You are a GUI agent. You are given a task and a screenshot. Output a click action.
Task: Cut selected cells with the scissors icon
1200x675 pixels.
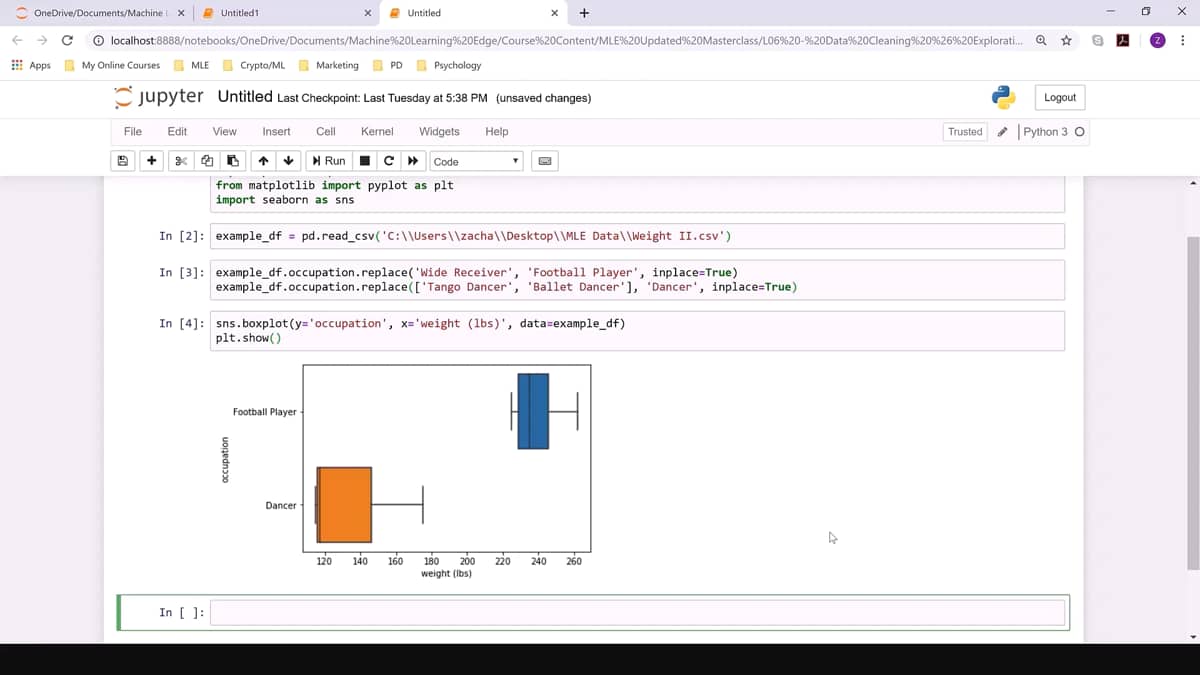181,161
